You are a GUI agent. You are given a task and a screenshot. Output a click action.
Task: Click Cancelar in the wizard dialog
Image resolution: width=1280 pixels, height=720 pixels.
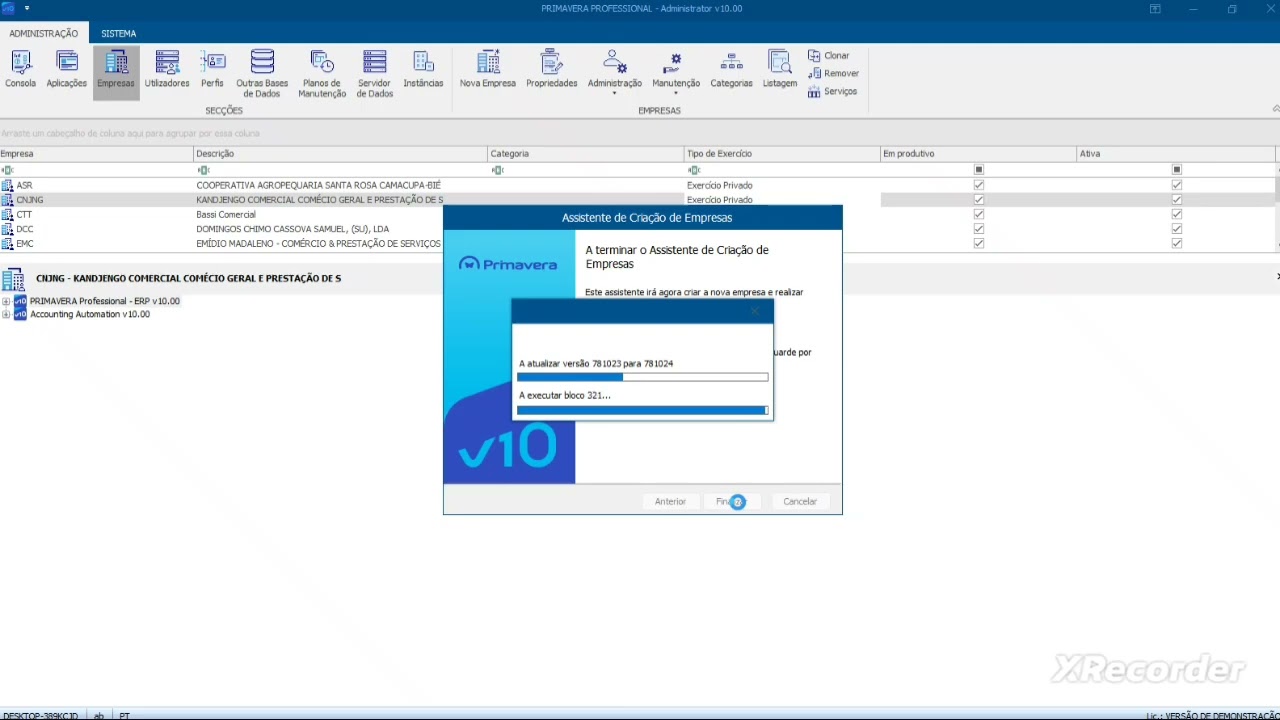click(x=800, y=501)
